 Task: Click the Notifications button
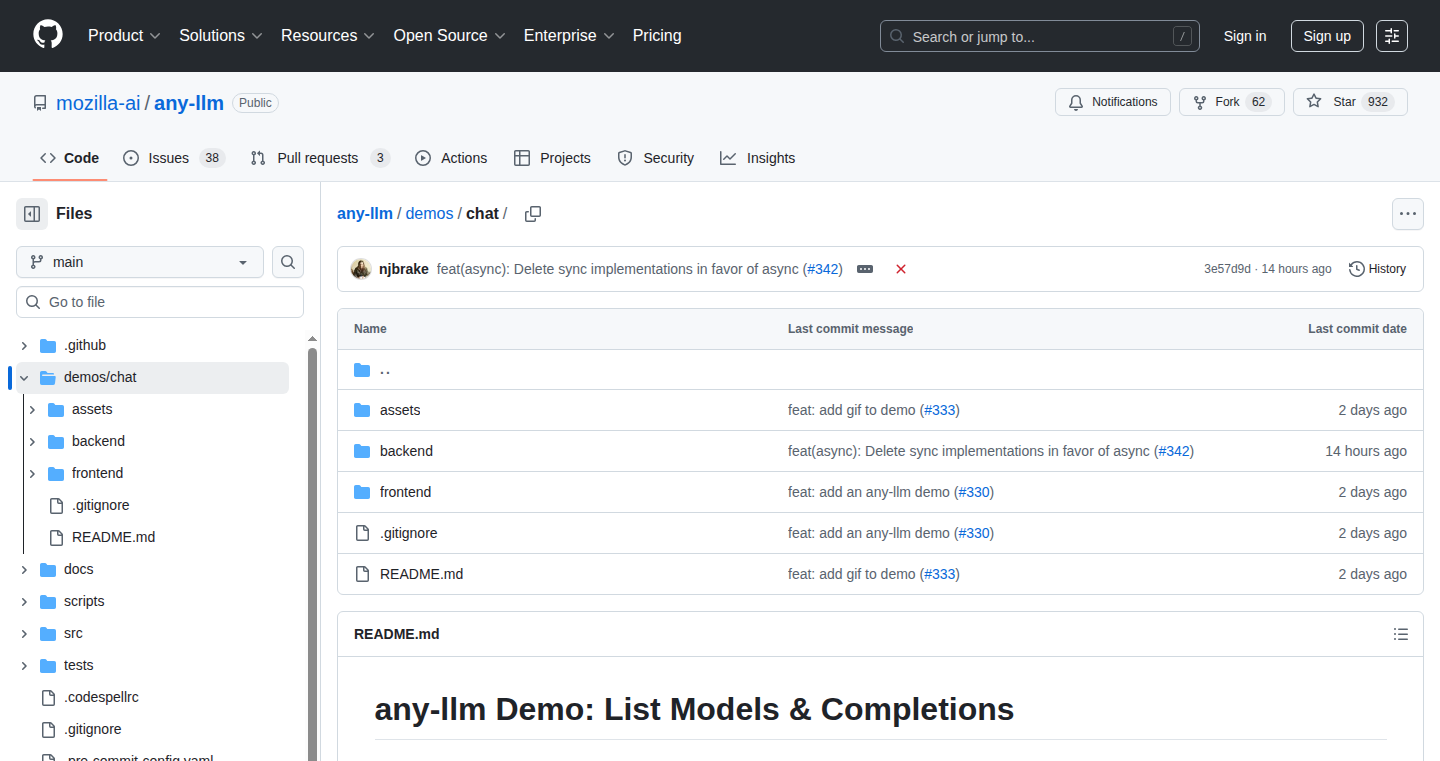[x=1113, y=102]
